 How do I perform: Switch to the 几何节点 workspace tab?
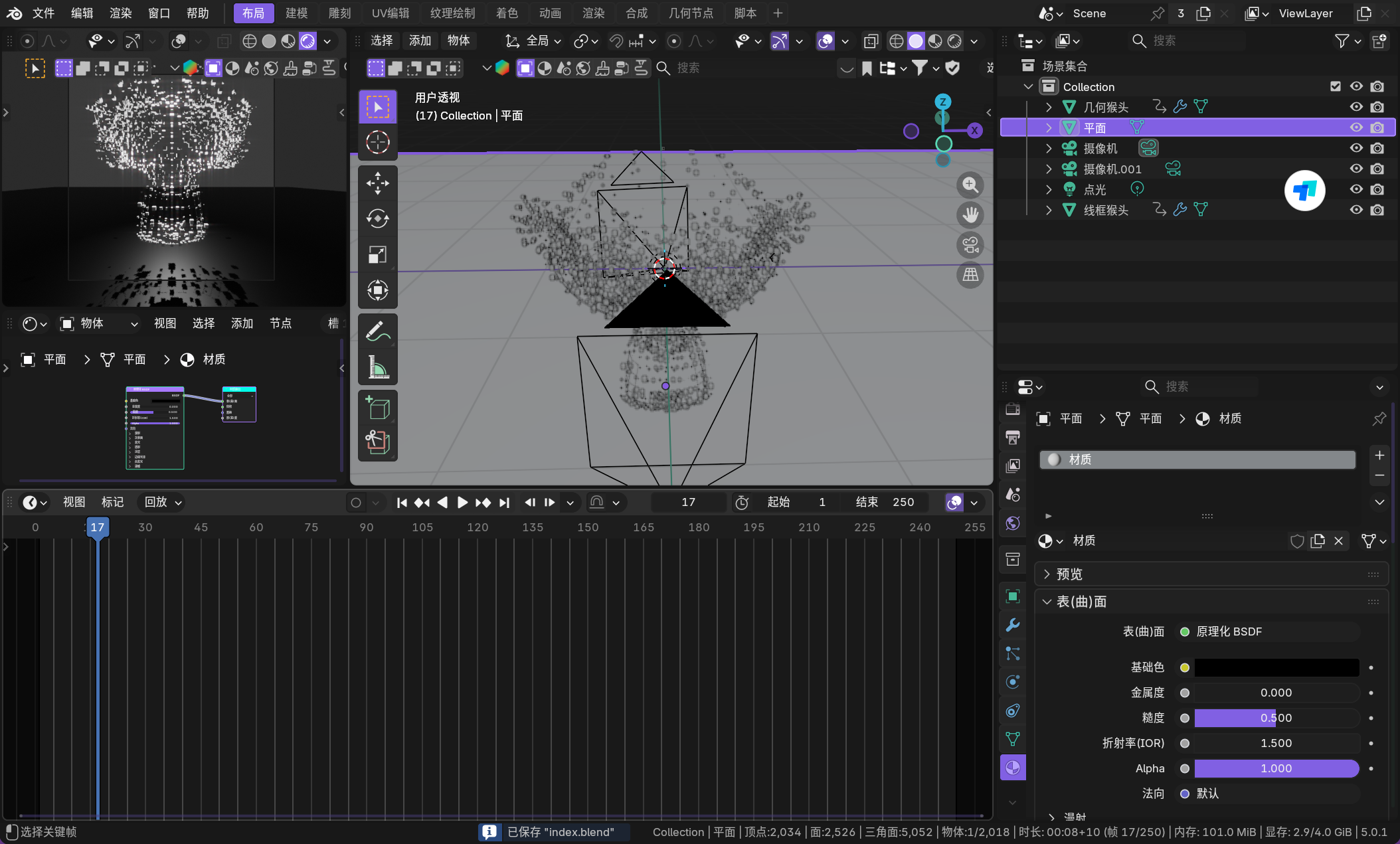click(x=691, y=13)
